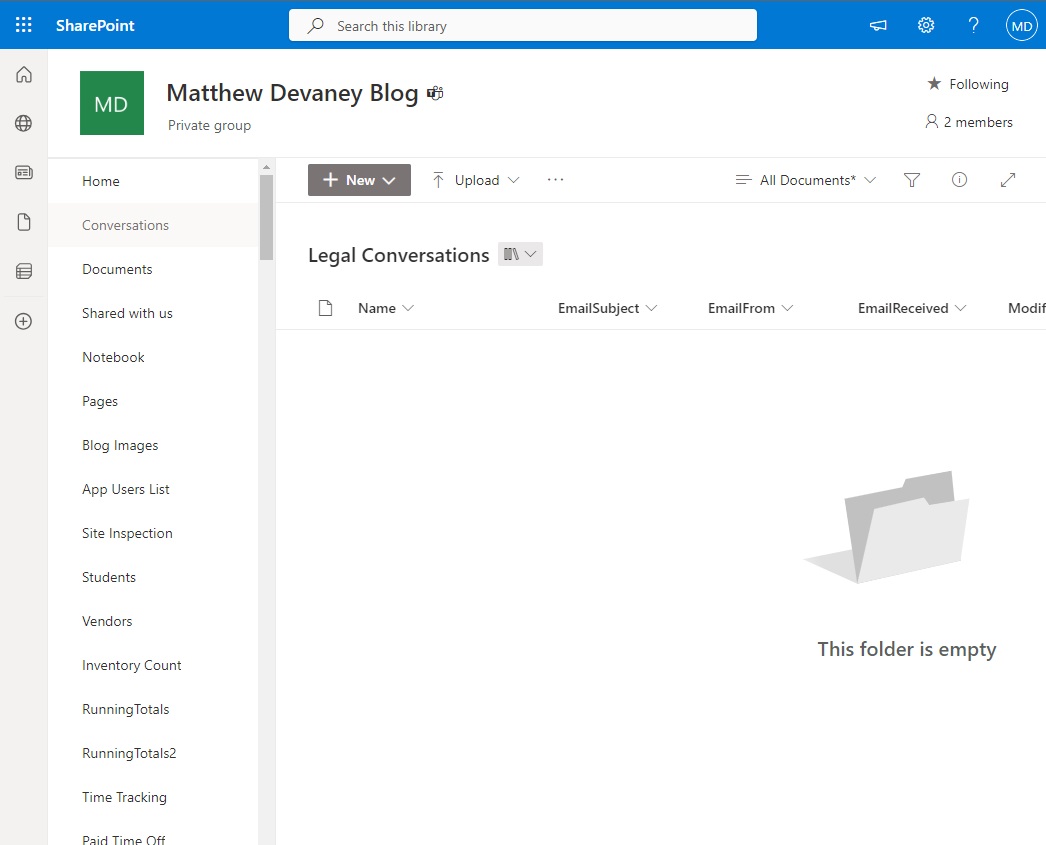
Task: Expand content with the full-screen arrow icon
Action: point(1008,180)
